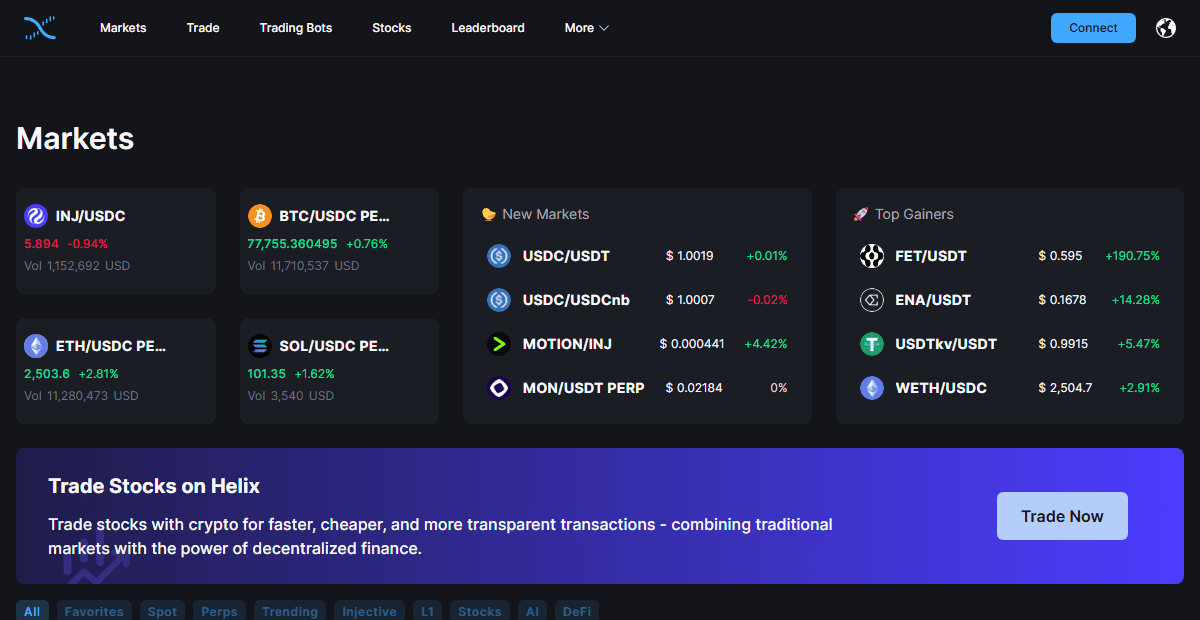Open the Leaderboard page

(488, 28)
